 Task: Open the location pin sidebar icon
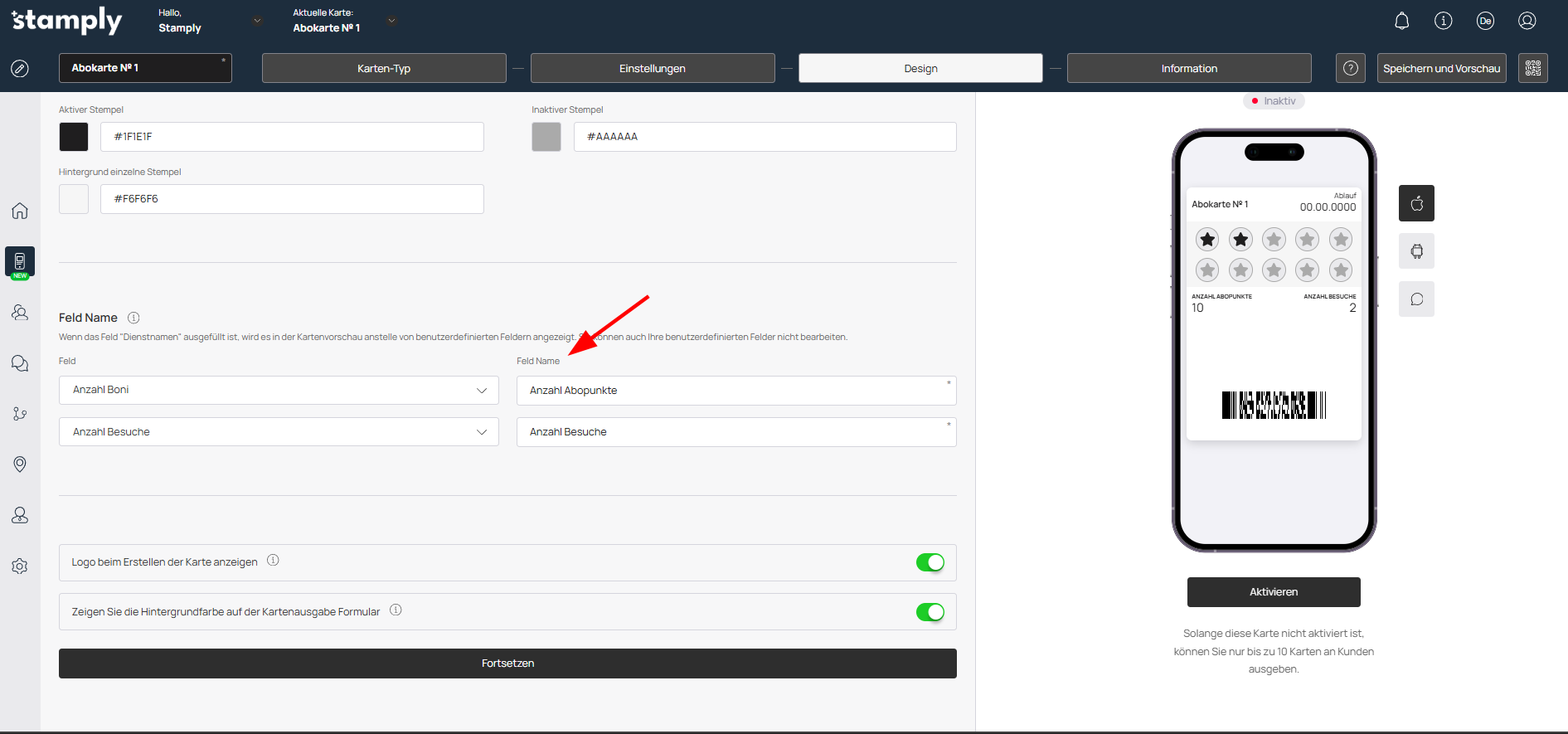20,464
